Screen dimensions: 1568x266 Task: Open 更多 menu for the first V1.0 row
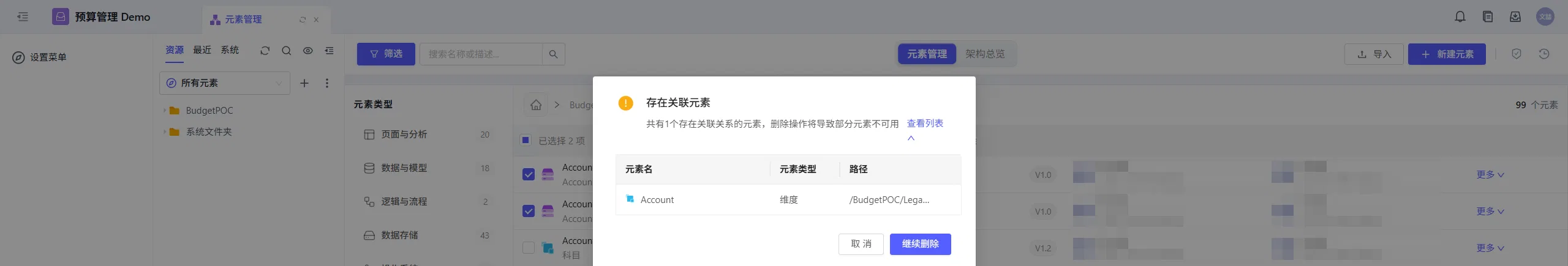(x=1490, y=175)
